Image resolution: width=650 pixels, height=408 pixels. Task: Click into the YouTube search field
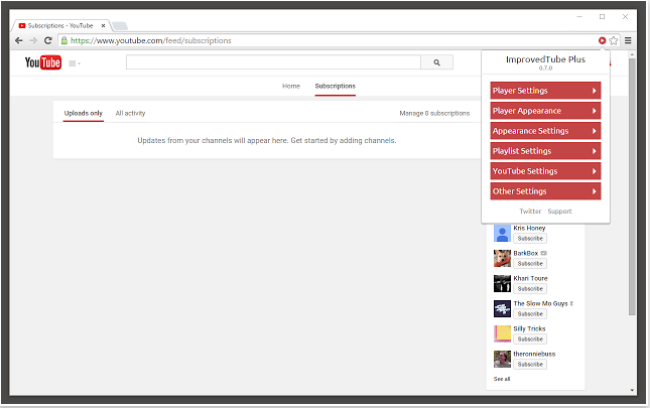click(274, 62)
